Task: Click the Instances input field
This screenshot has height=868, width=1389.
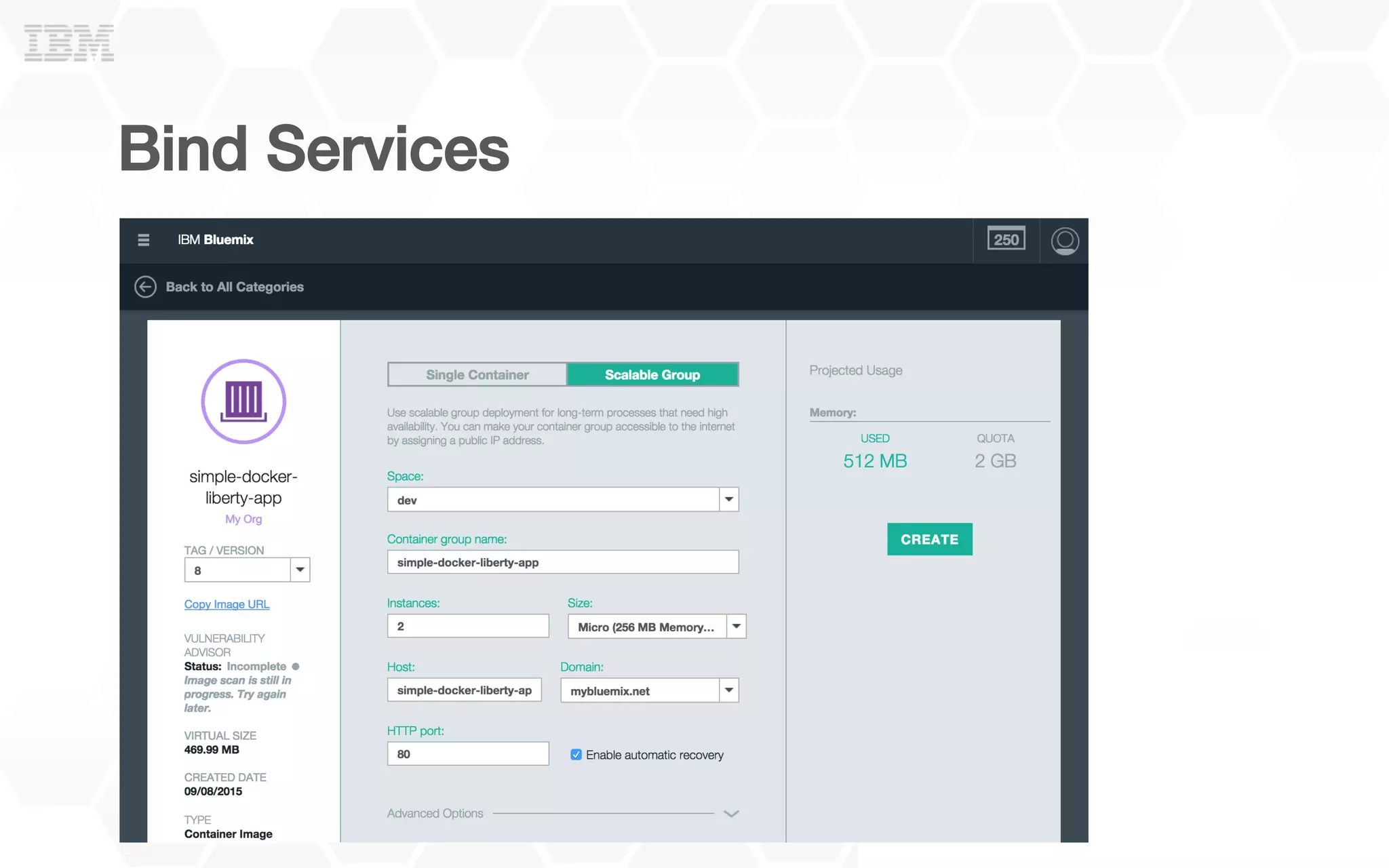Action: pyautogui.click(x=468, y=626)
